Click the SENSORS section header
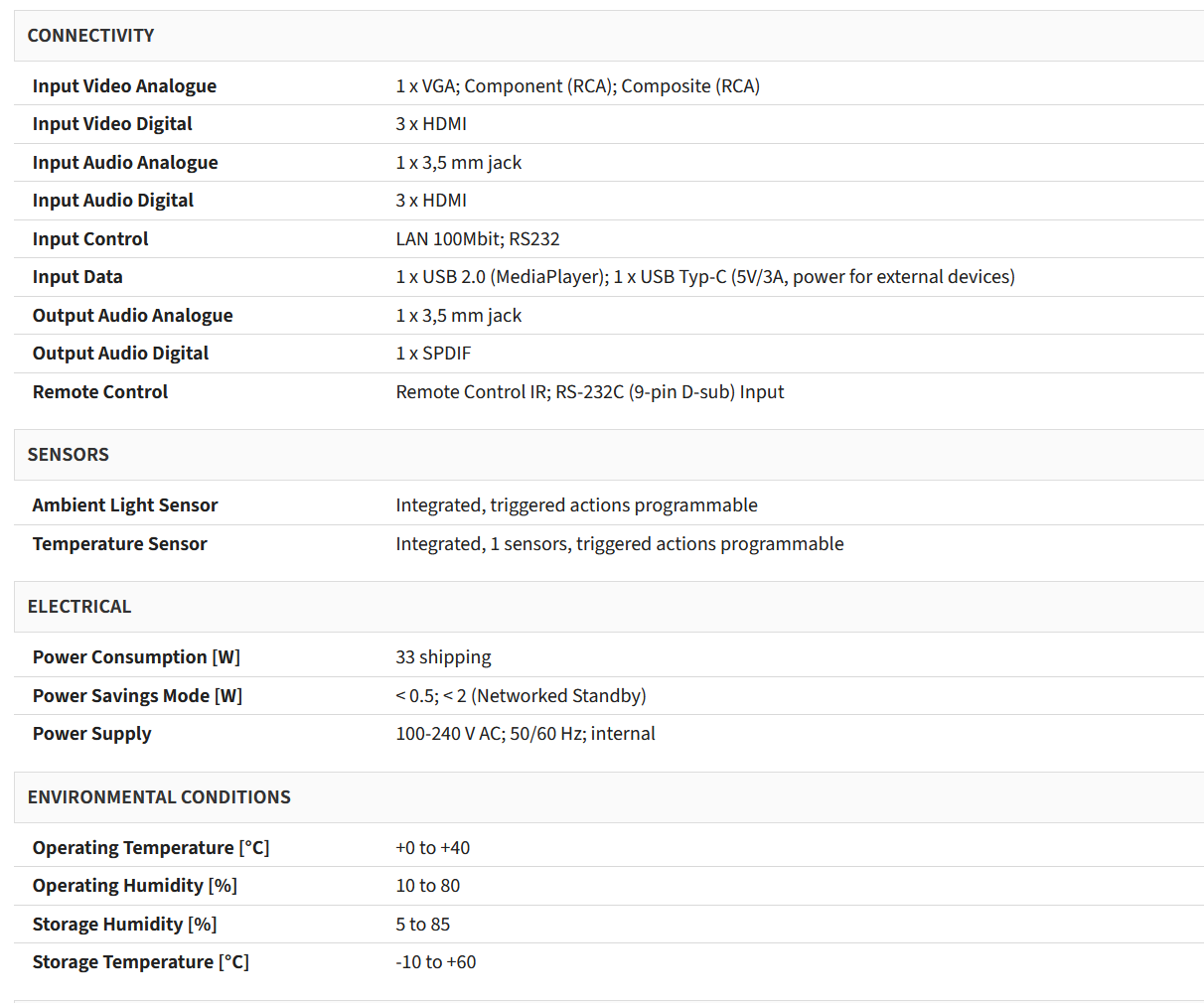The image size is (1204, 1003). pos(69,455)
